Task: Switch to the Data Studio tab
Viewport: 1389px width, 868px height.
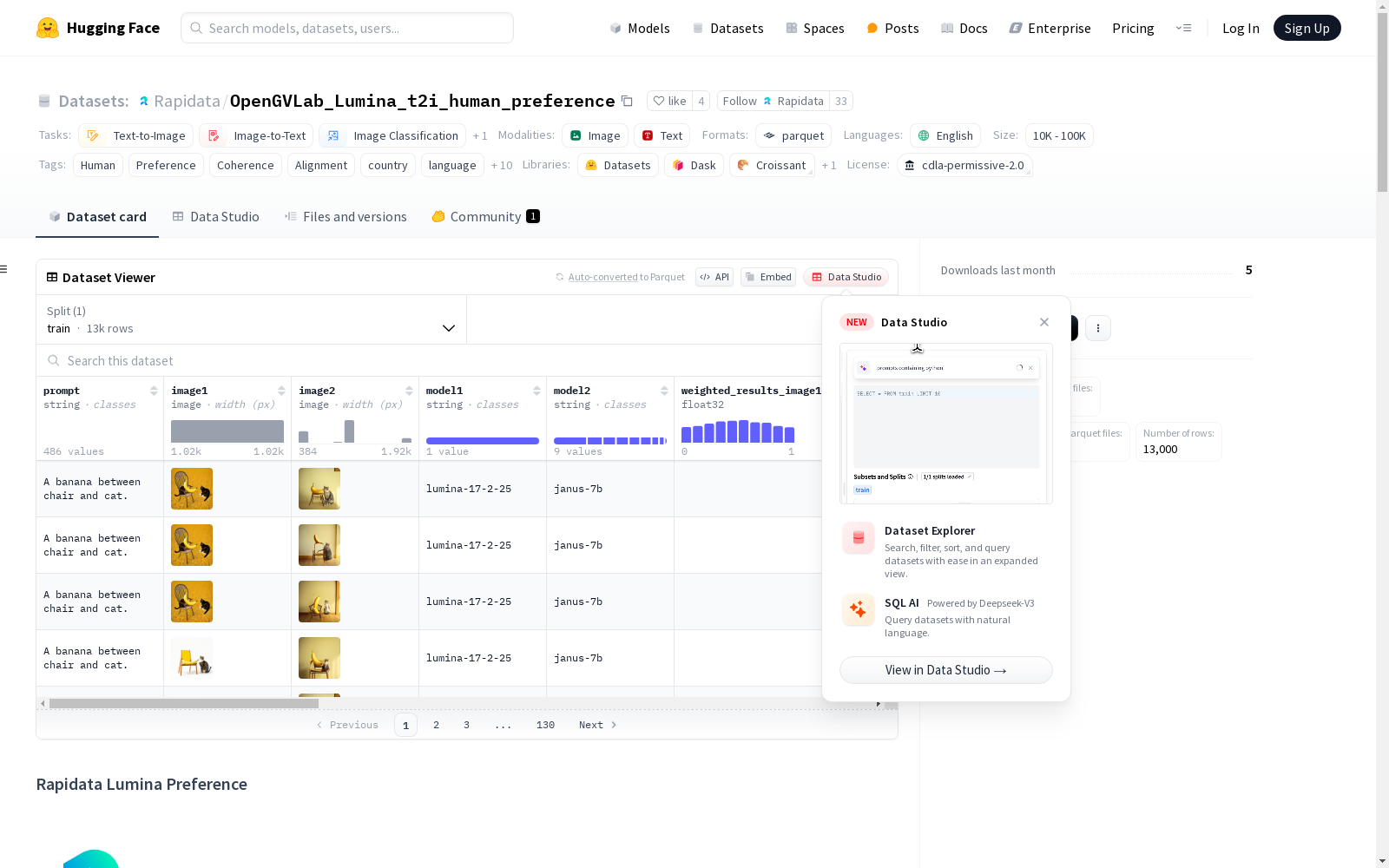Action: click(215, 217)
